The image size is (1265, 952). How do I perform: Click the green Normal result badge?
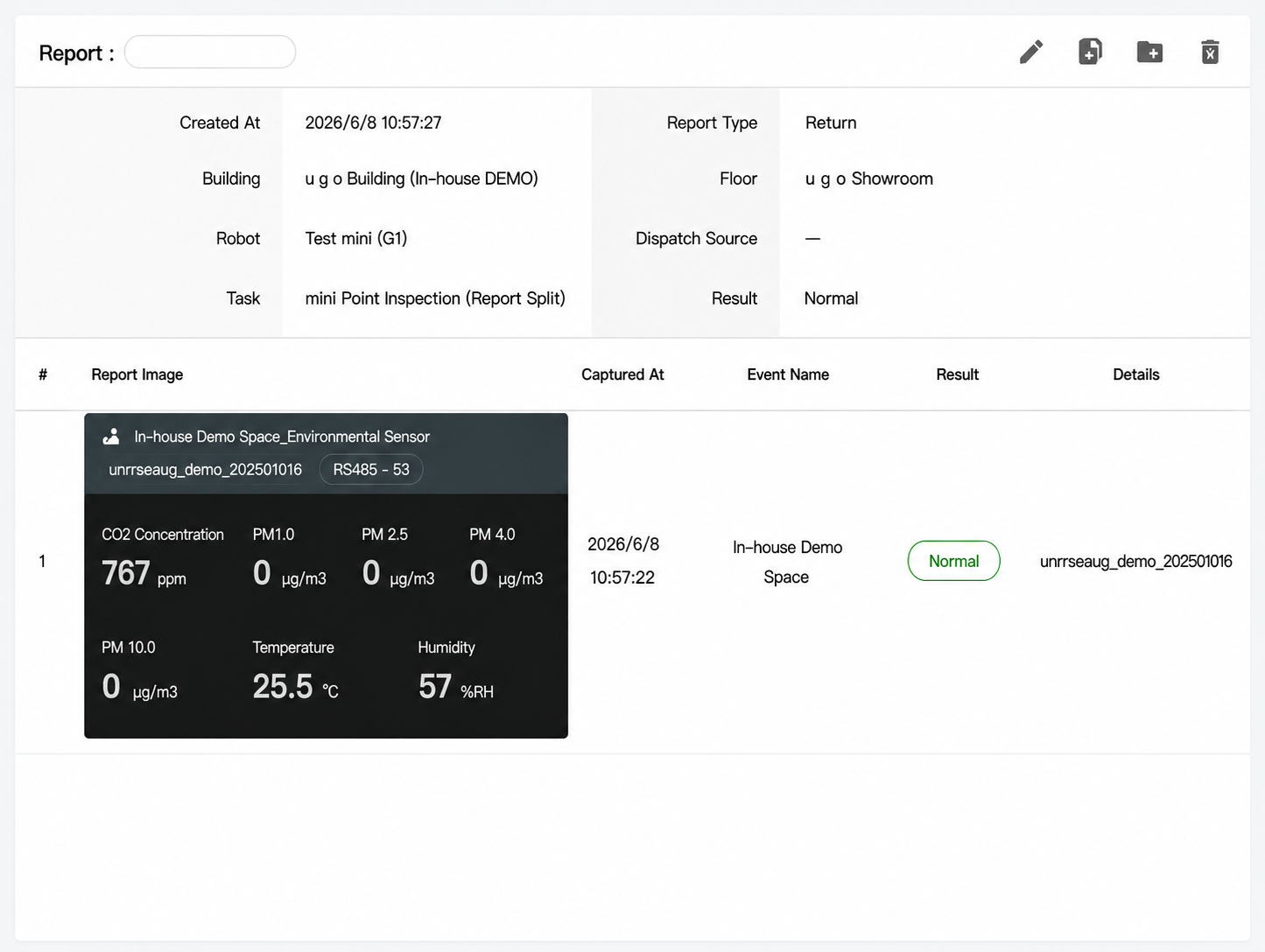953,561
